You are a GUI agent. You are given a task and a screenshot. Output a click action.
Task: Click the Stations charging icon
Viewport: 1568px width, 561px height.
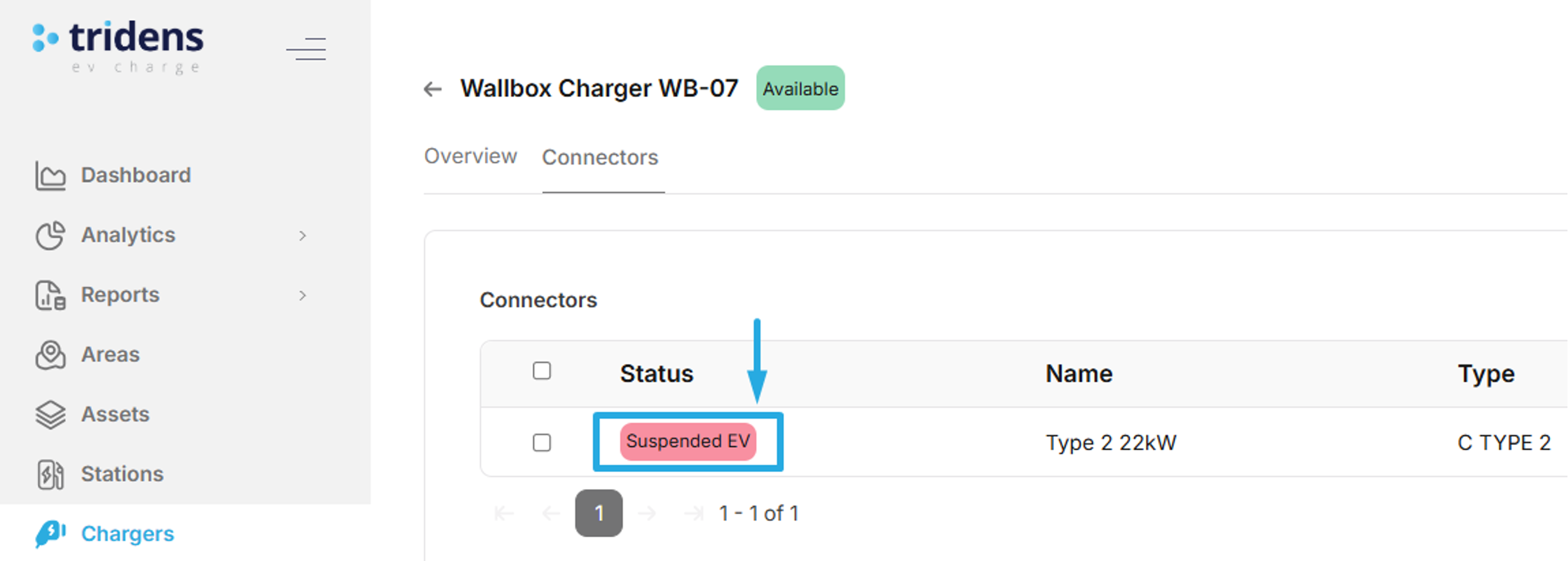pyautogui.click(x=51, y=474)
